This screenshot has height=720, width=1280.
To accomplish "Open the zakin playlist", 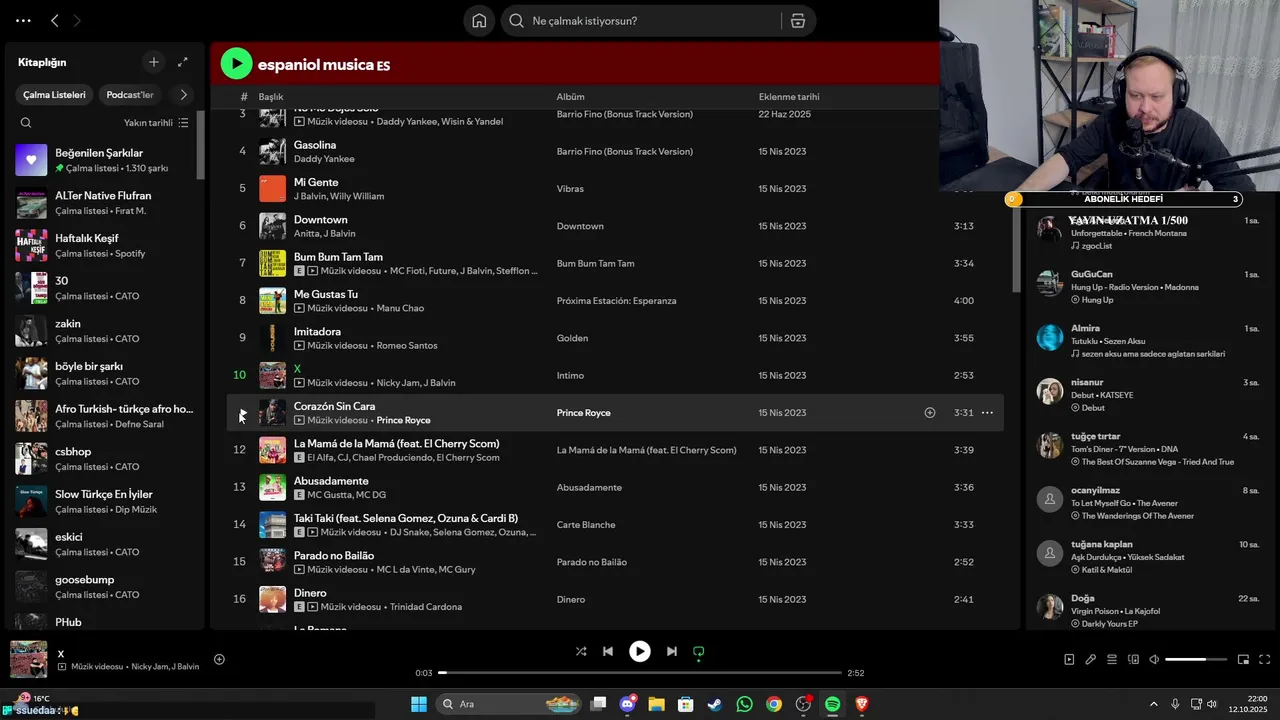I will pos(104,331).
